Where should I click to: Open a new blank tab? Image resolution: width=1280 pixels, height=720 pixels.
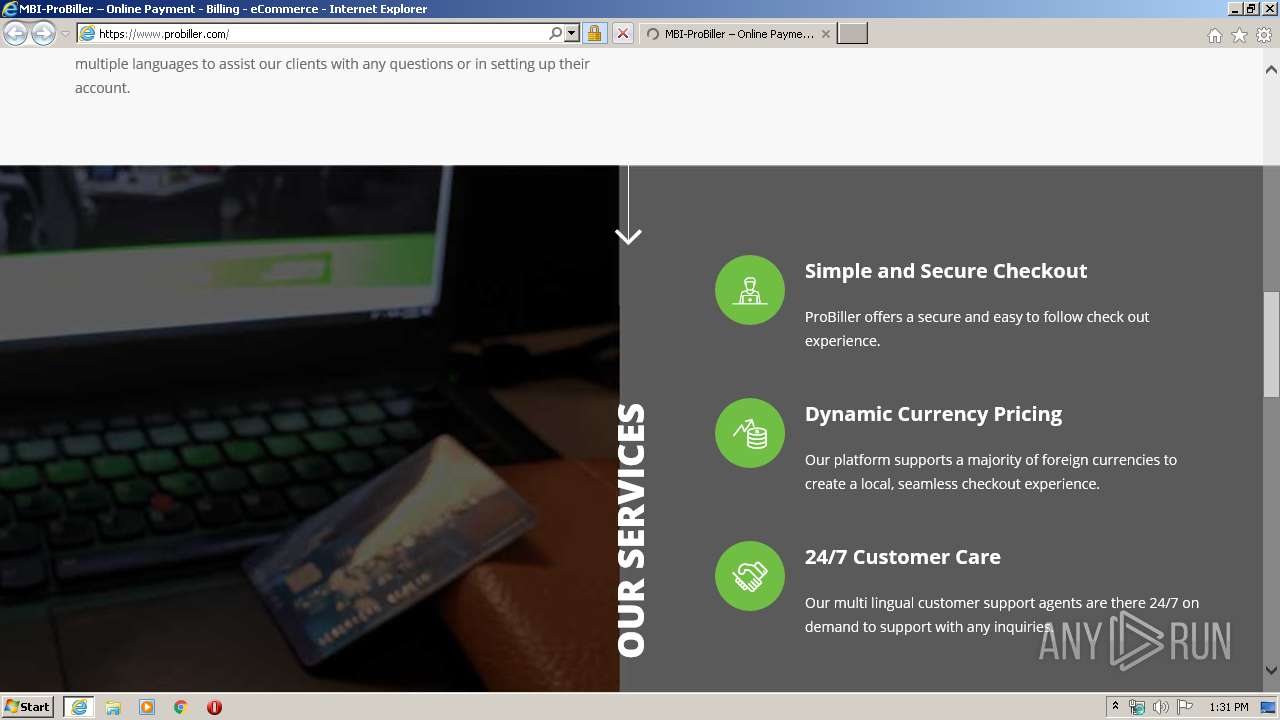(x=852, y=34)
